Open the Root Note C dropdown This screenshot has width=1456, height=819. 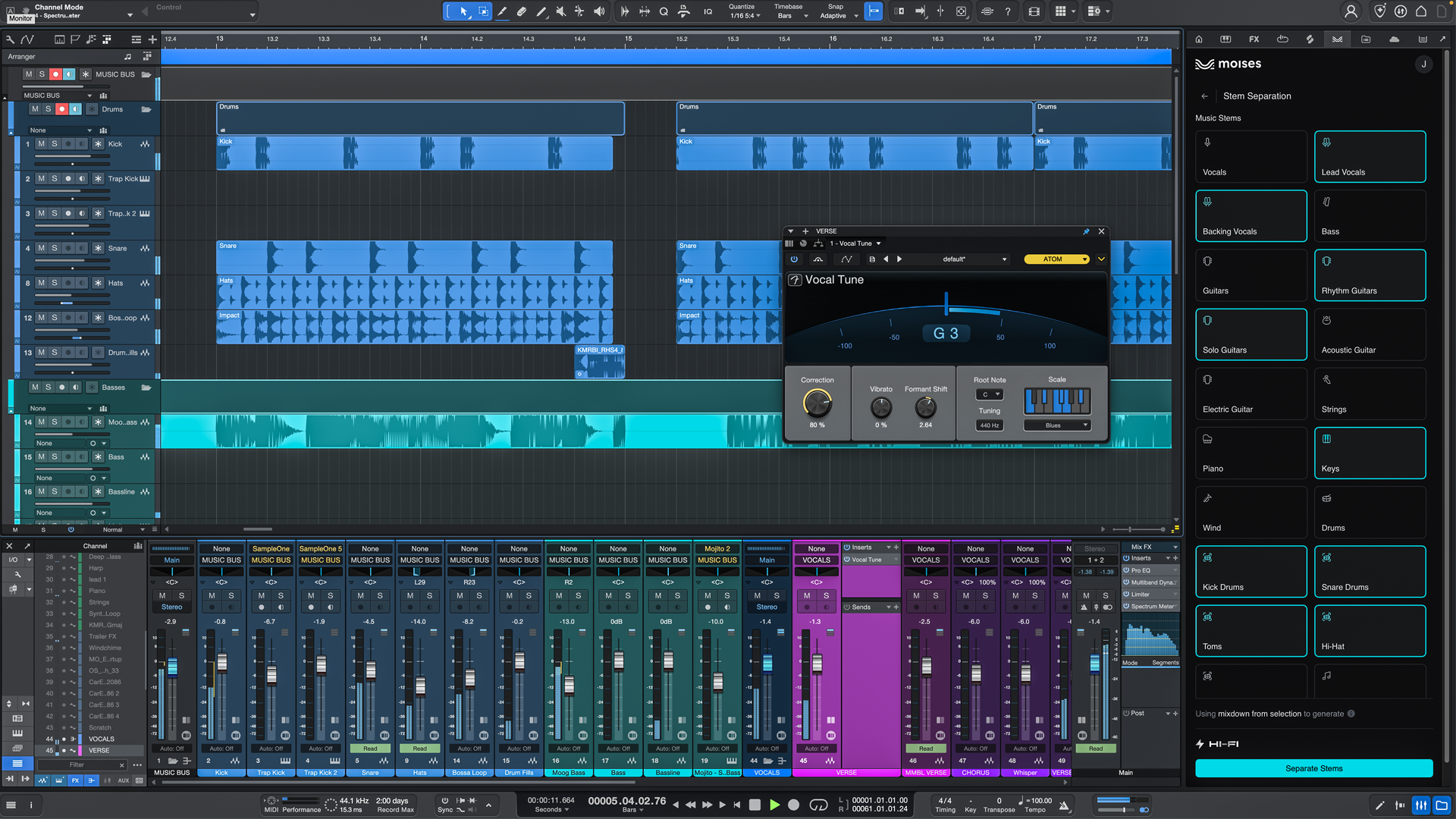pyautogui.click(x=989, y=394)
